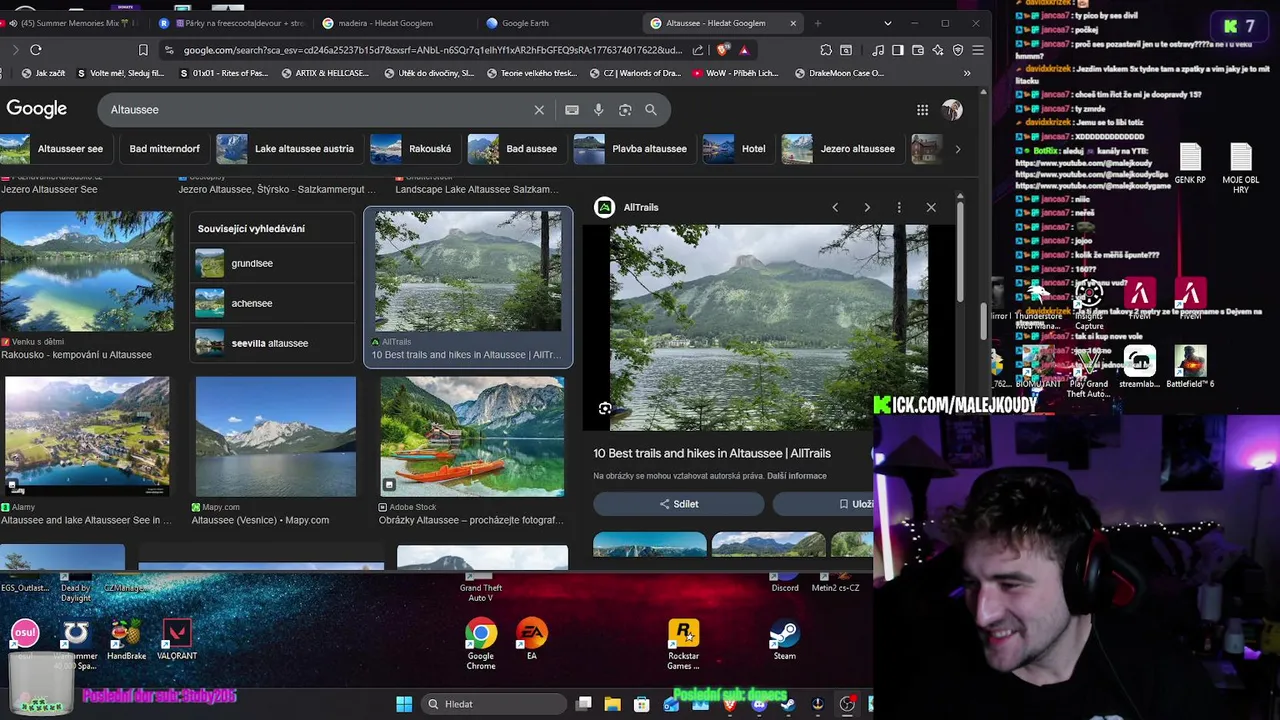Viewport: 1280px width, 720px height.
Task: Open Brave Wallet icon in toolbar
Action: (918, 50)
